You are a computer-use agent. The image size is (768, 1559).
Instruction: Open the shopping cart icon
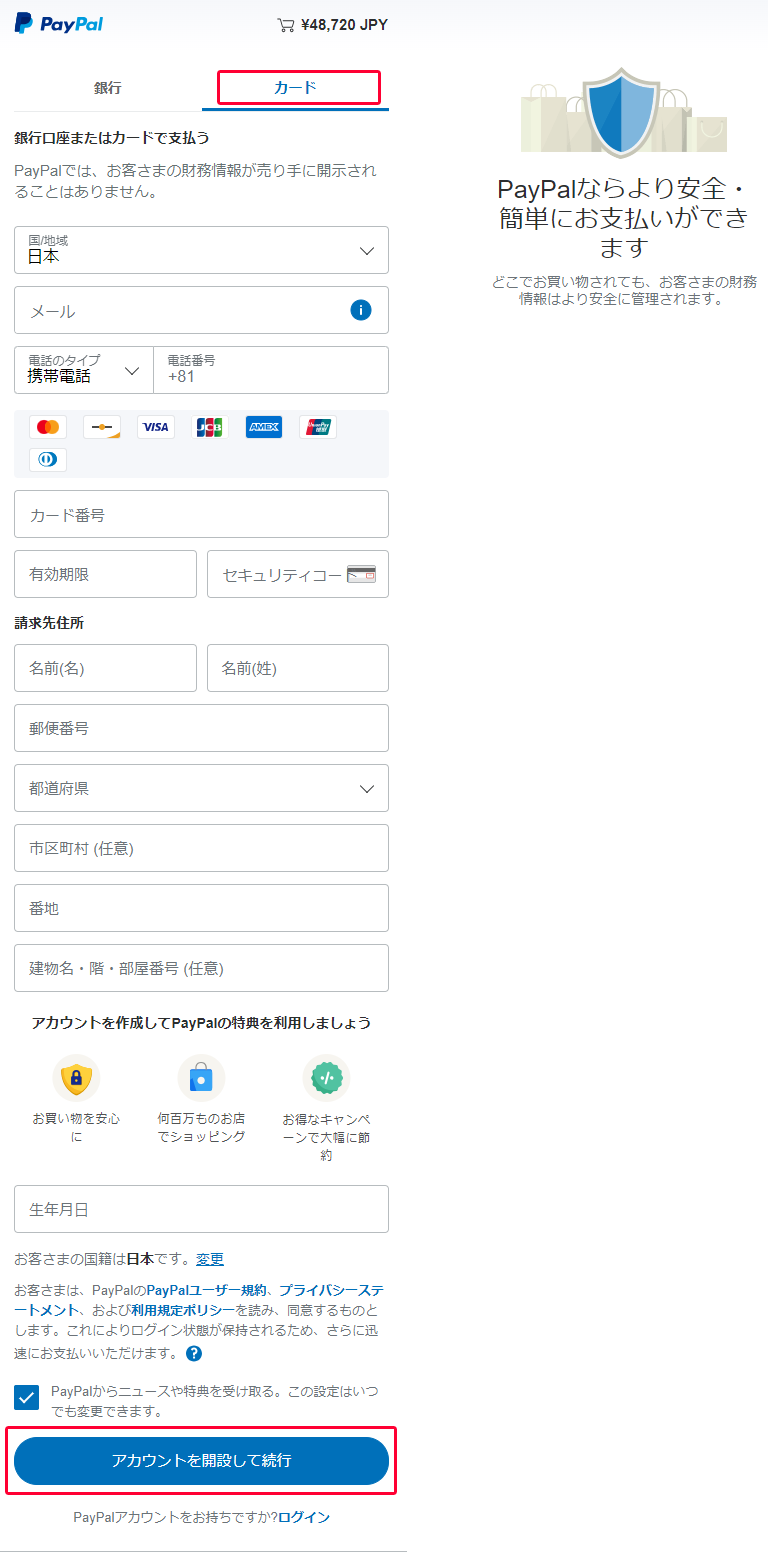point(286,25)
